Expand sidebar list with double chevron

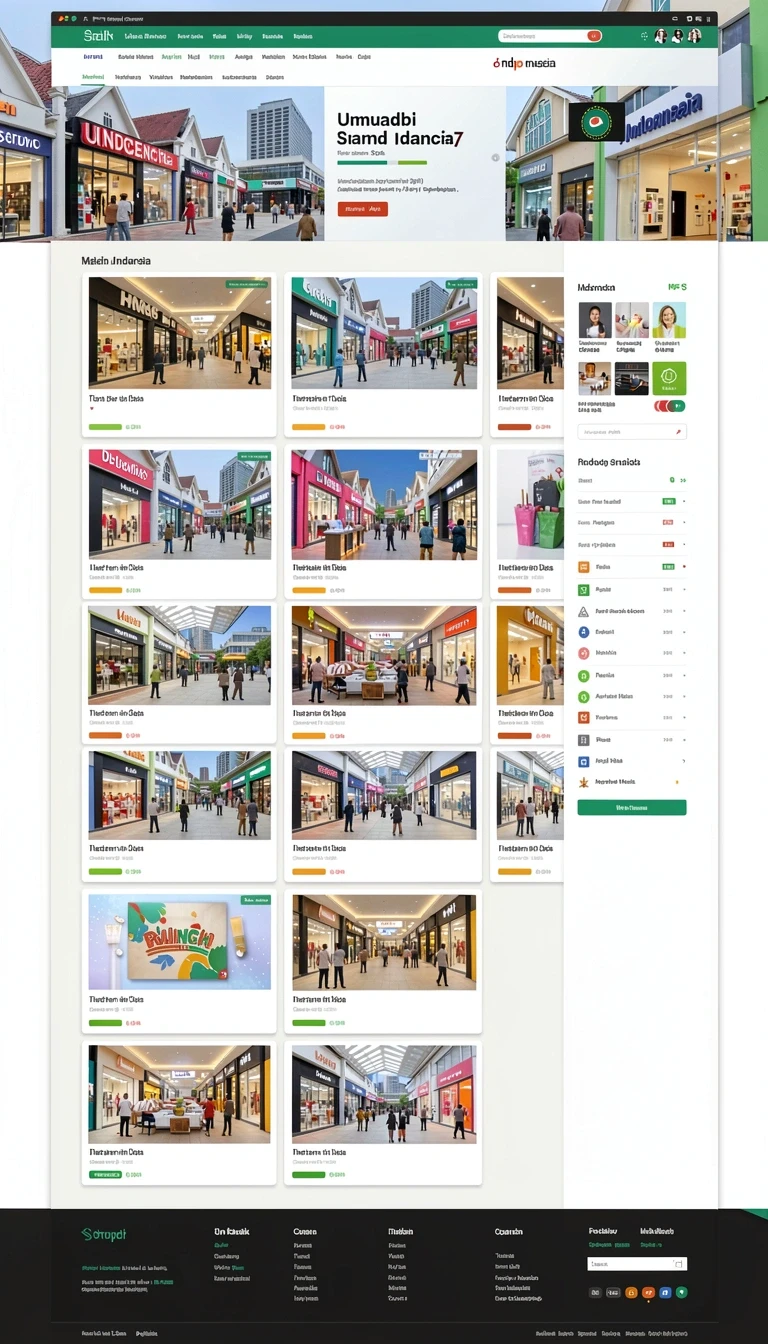(x=684, y=480)
